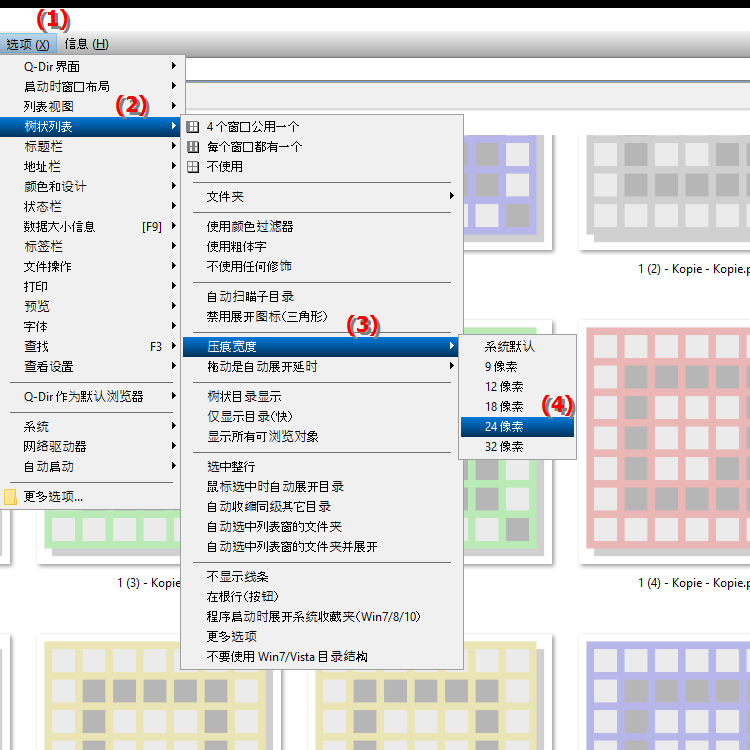Toggle 自动选中列表窗的文件夹并展开
Viewport: 750px width, 750px height.
pyautogui.click(x=321, y=547)
